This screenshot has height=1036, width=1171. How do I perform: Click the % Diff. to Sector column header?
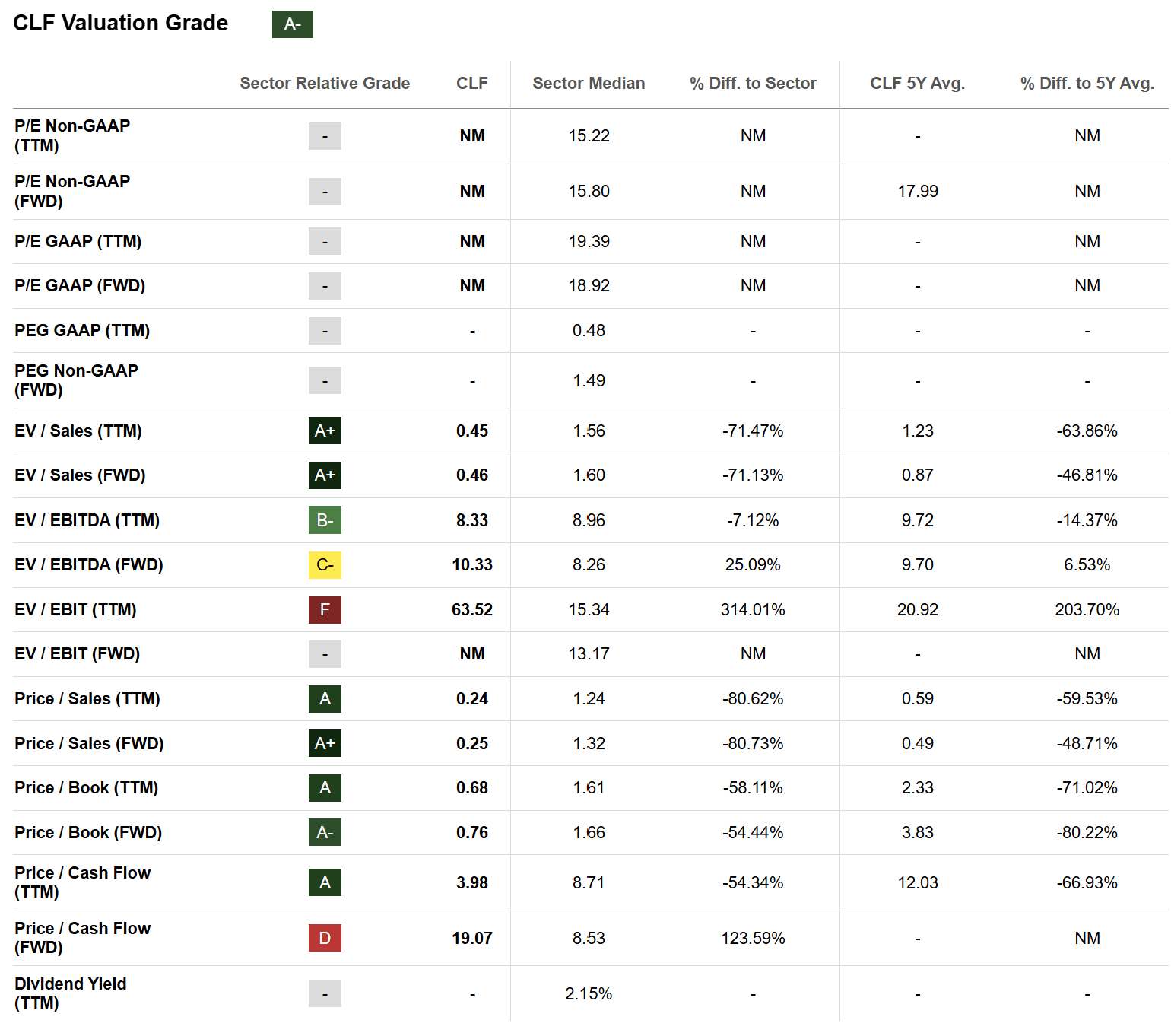(753, 84)
